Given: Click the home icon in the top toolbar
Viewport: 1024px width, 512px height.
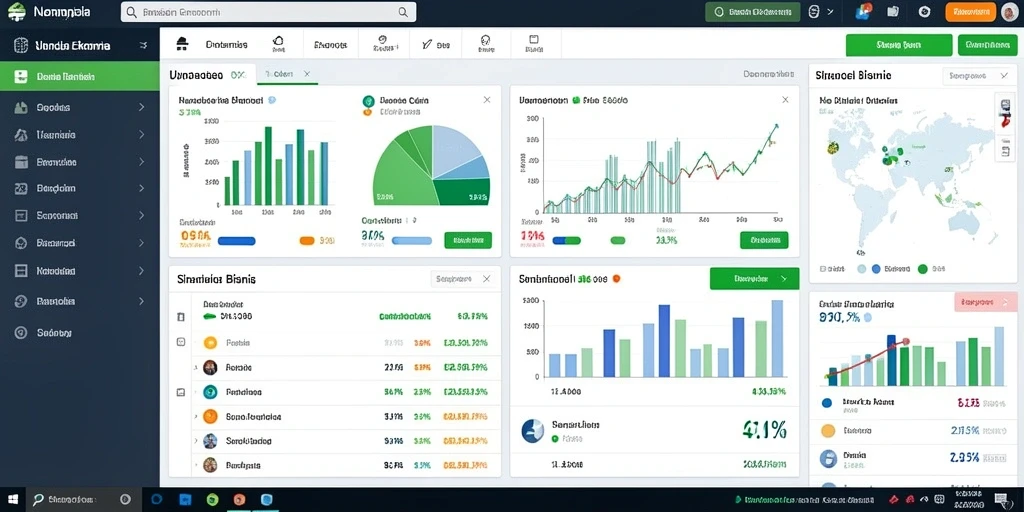Looking at the screenshot, I should pos(182,44).
